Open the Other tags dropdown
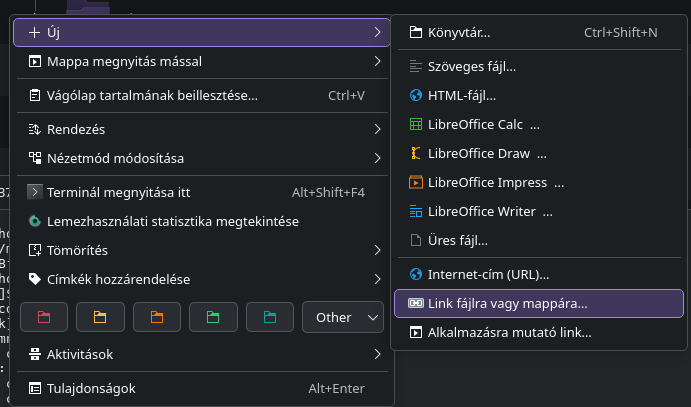 click(344, 317)
